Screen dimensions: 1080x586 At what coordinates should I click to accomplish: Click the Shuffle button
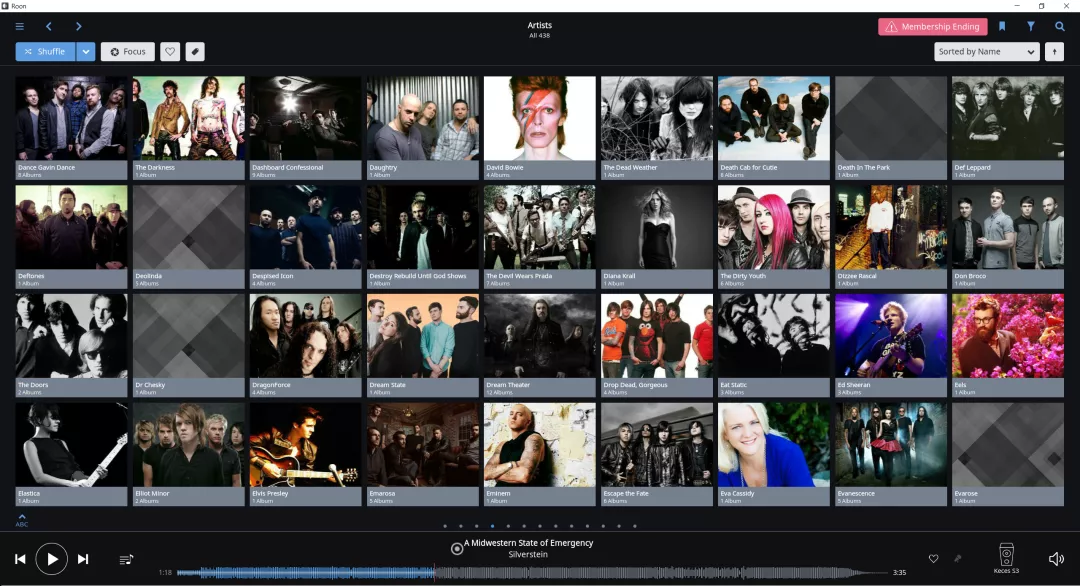pos(45,52)
